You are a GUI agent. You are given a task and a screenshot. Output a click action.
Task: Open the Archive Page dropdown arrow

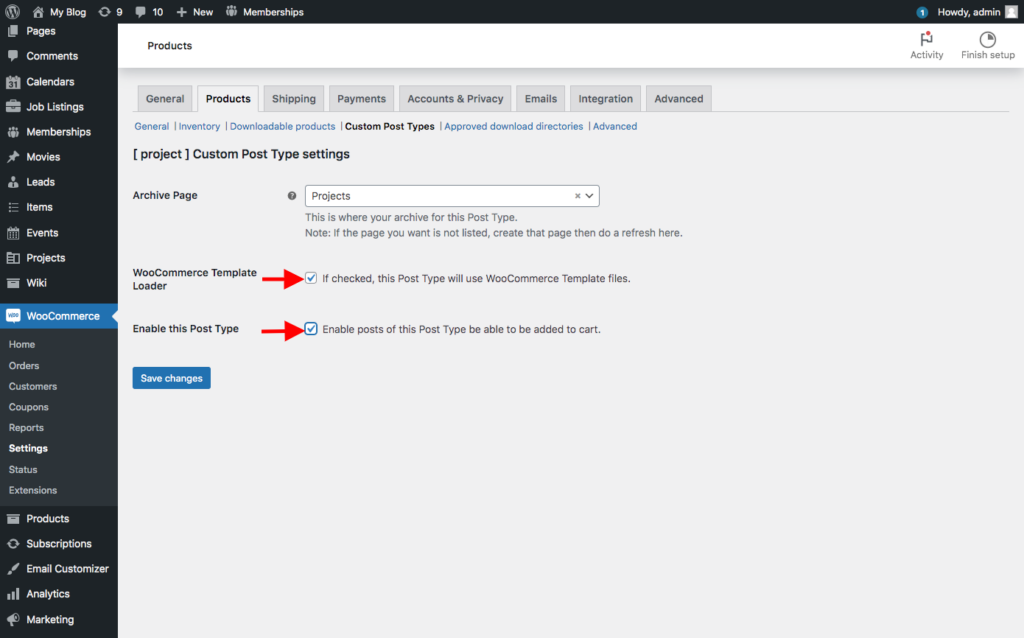(589, 196)
